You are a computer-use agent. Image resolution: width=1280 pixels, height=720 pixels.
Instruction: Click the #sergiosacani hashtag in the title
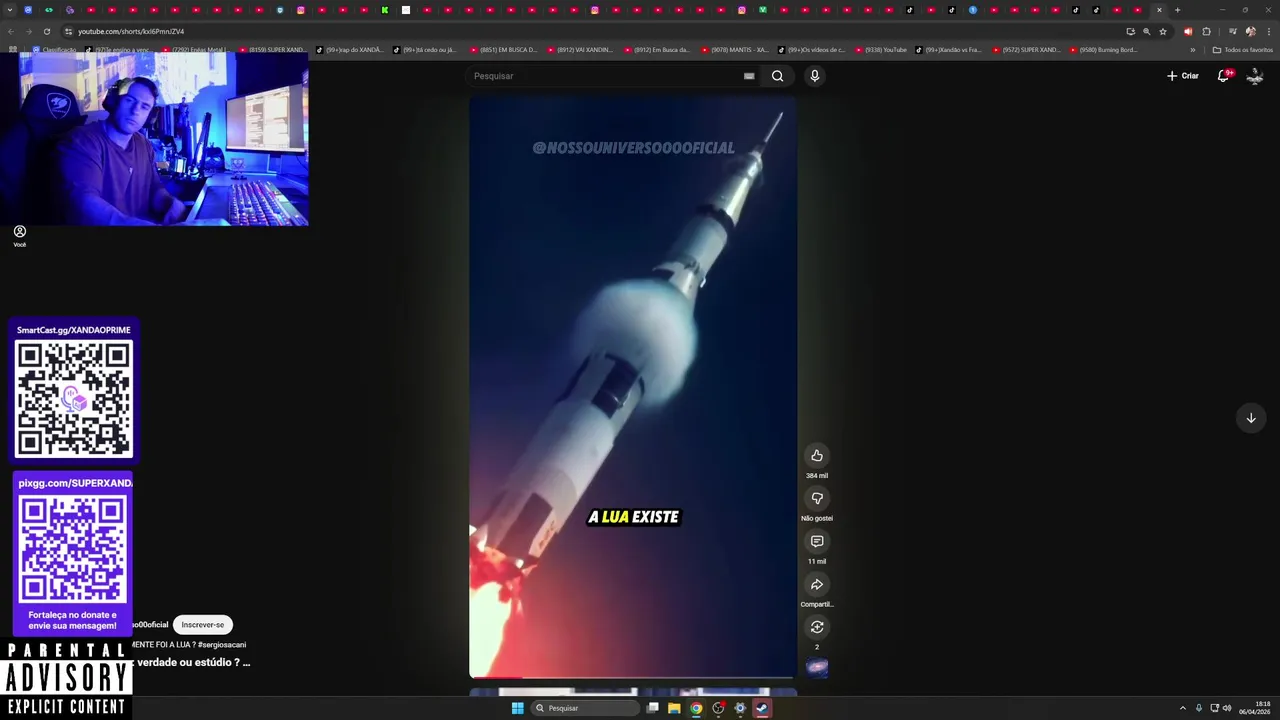pos(222,645)
